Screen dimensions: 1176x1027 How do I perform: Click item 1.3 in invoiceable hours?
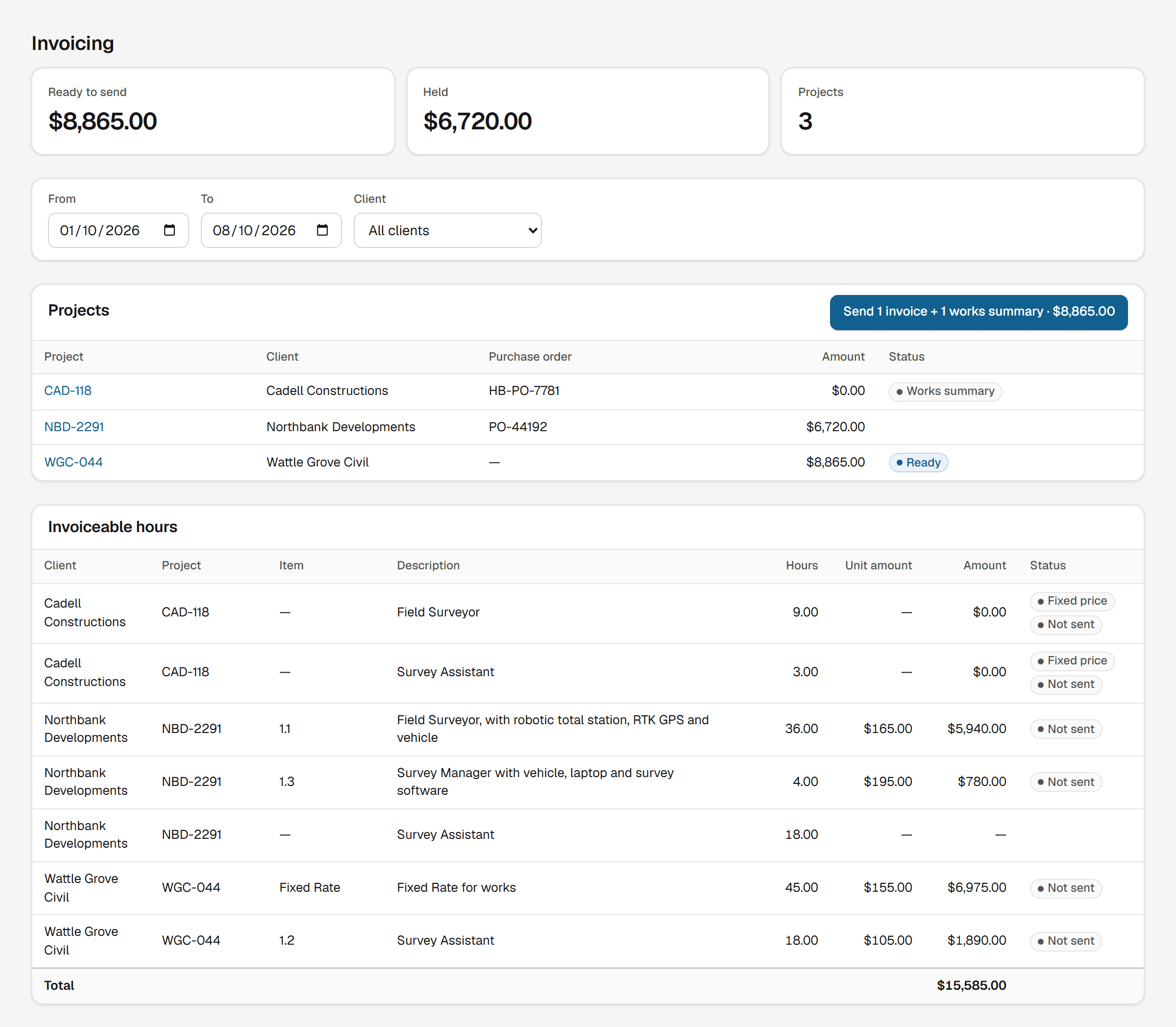[287, 782]
